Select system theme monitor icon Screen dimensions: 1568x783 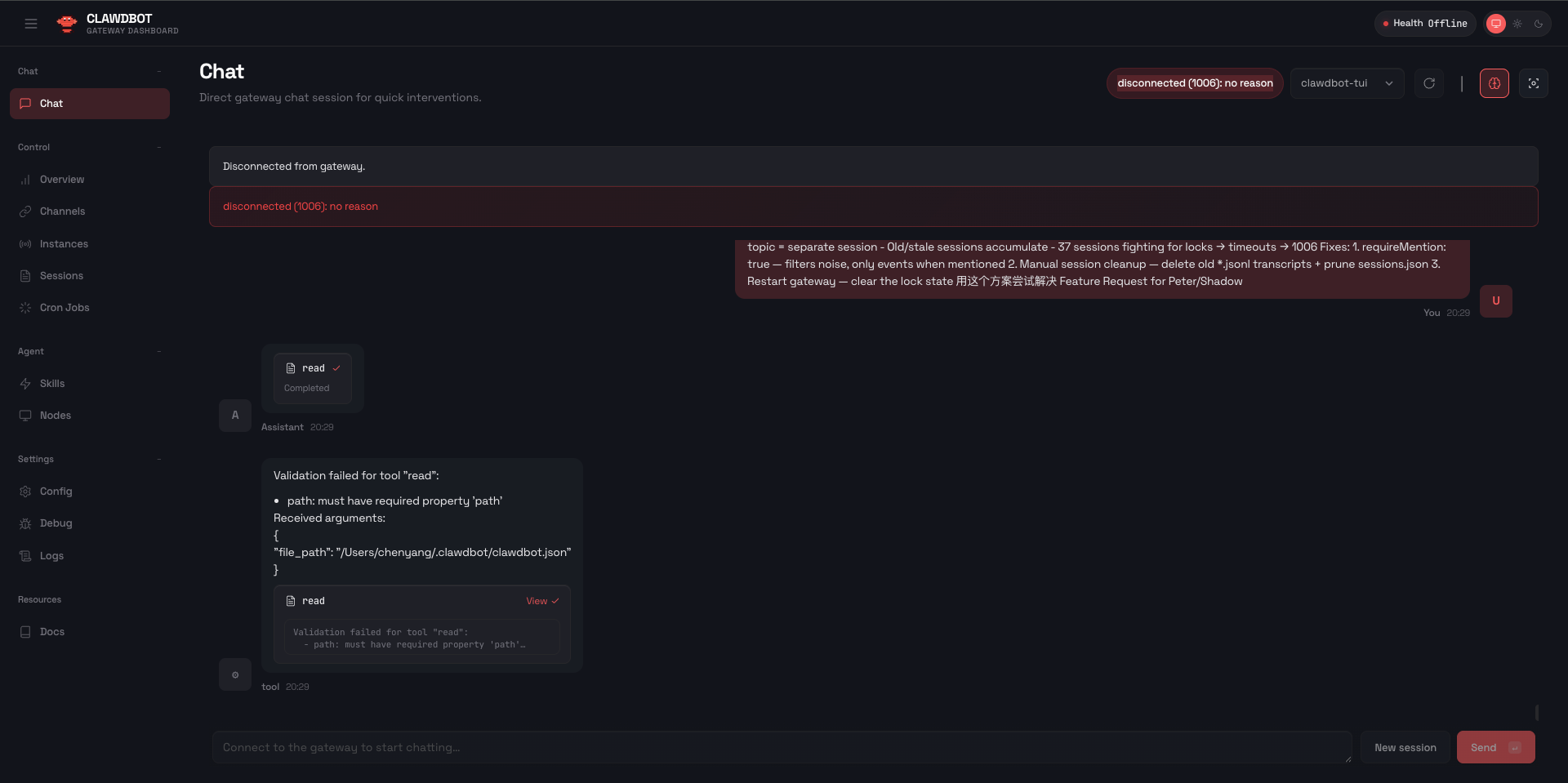coord(1496,24)
